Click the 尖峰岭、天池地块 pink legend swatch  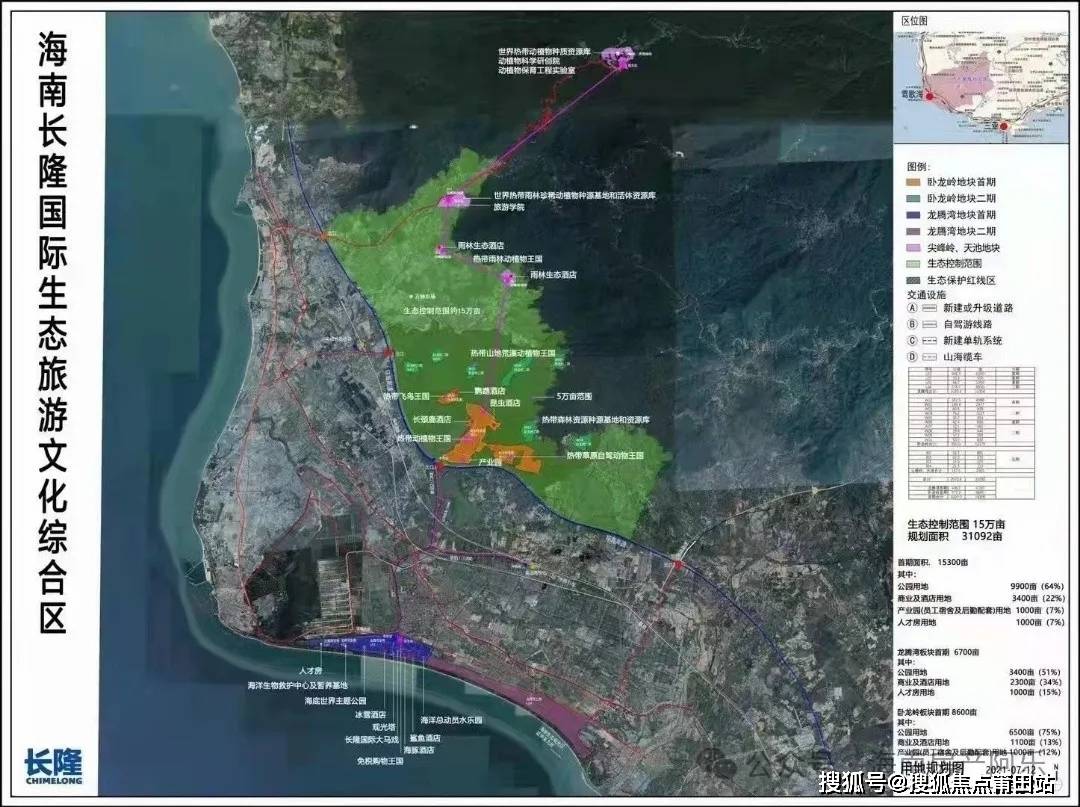click(x=914, y=248)
